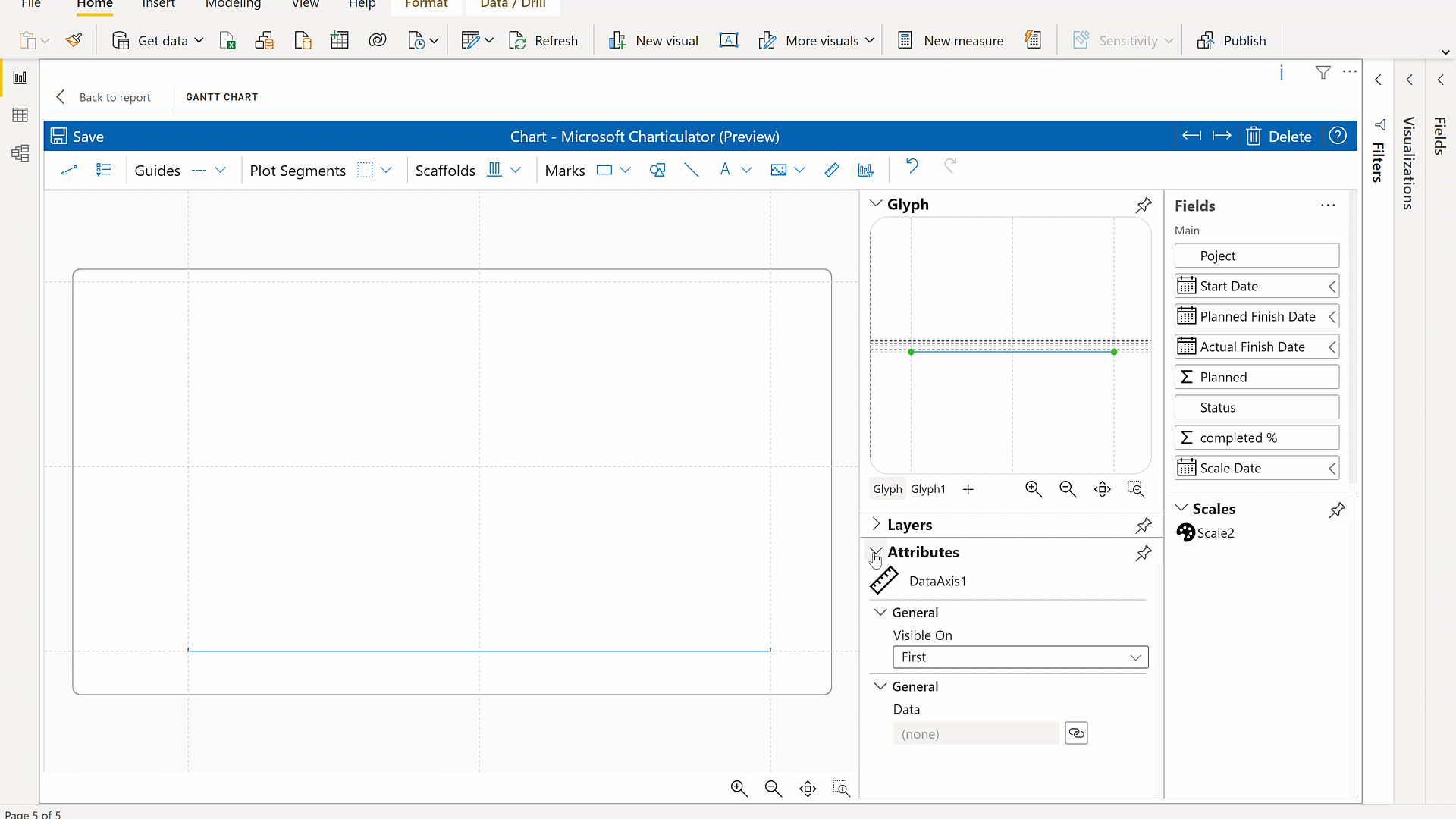This screenshot has height=819, width=1456.
Task: Click Back to report
Action: [x=104, y=97]
